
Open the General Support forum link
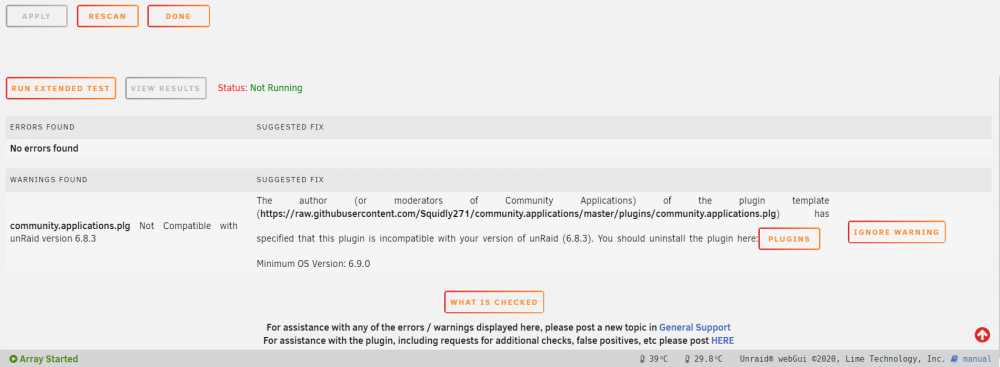(695, 327)
